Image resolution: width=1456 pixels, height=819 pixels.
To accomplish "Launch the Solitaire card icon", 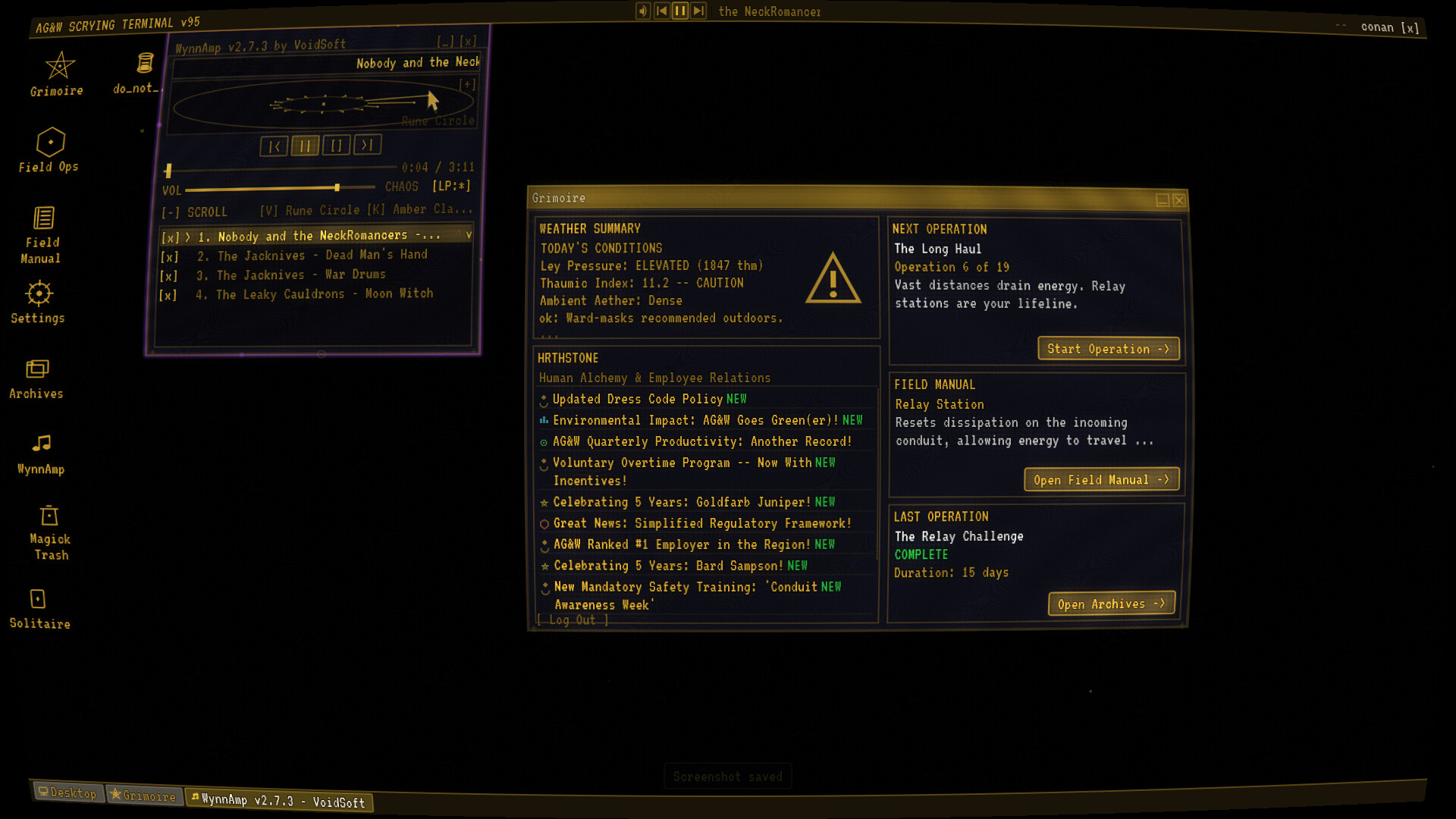I will (39, 609).
